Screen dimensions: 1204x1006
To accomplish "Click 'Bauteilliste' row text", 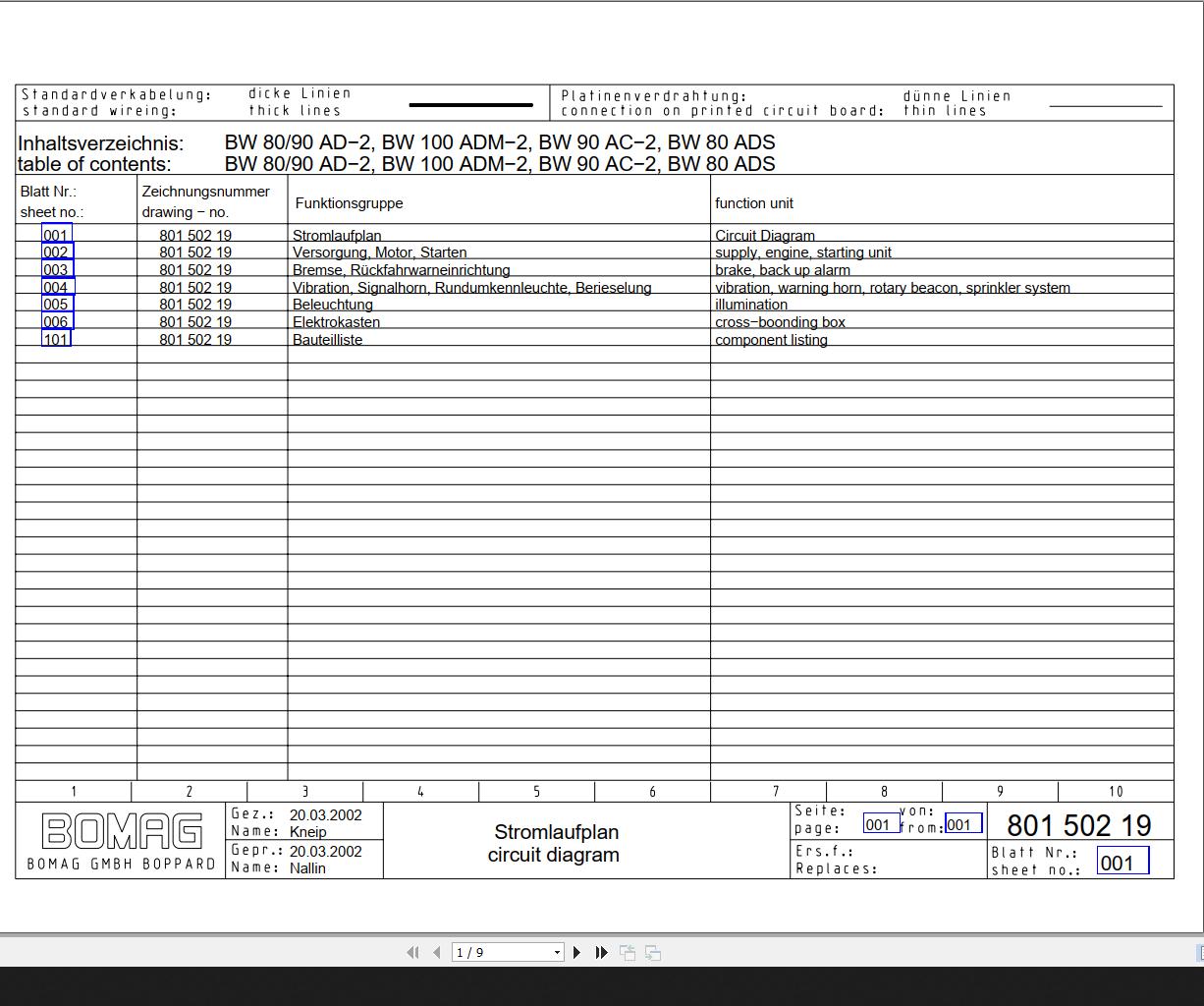I will [x=327, y=340].
